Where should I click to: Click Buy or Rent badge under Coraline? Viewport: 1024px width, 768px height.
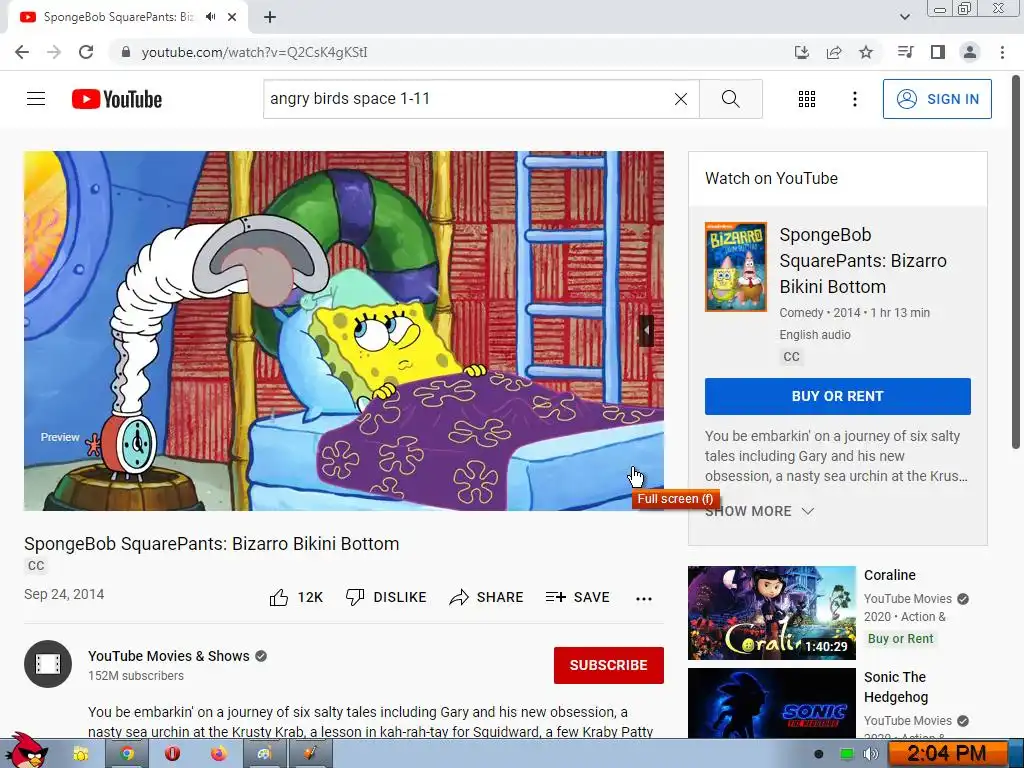pyautogui.click(x=901, y=639)
